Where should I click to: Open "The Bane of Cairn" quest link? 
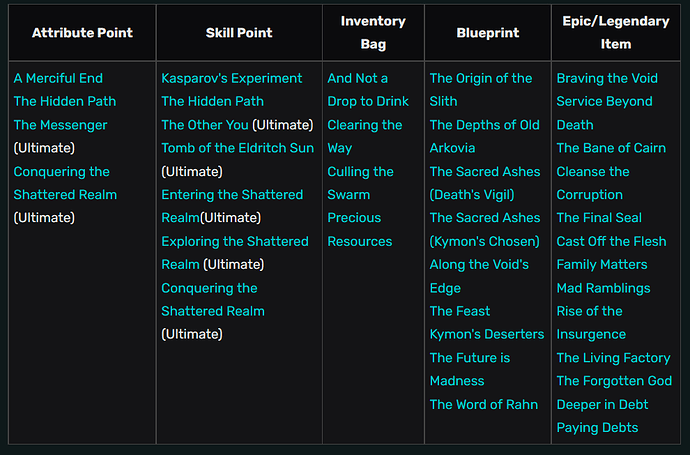coord(611,148)
